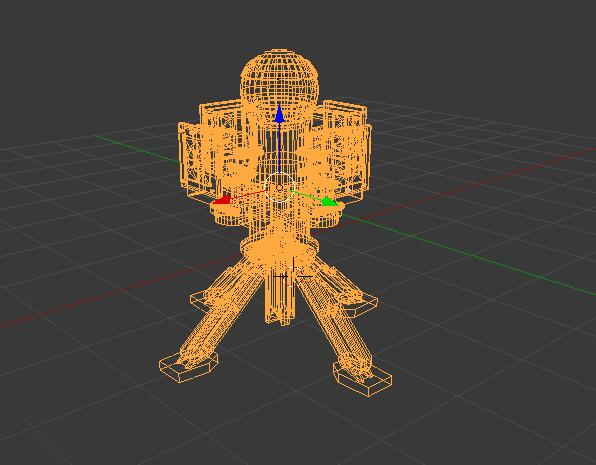Viewport: 596px width, 465px height.
Task: Click the white circle at gizmo center
Action: click(x=279, y=187)
